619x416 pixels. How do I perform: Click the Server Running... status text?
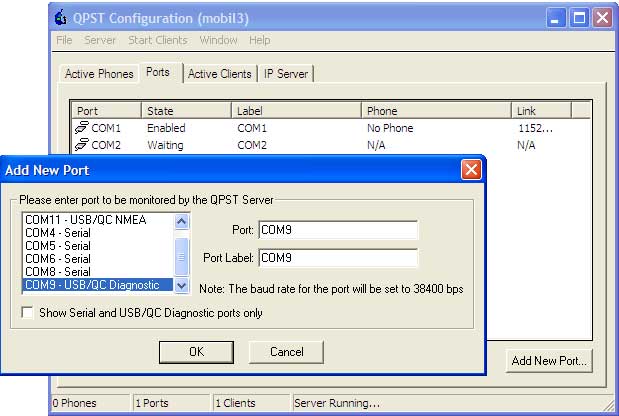tap(337, 403)
